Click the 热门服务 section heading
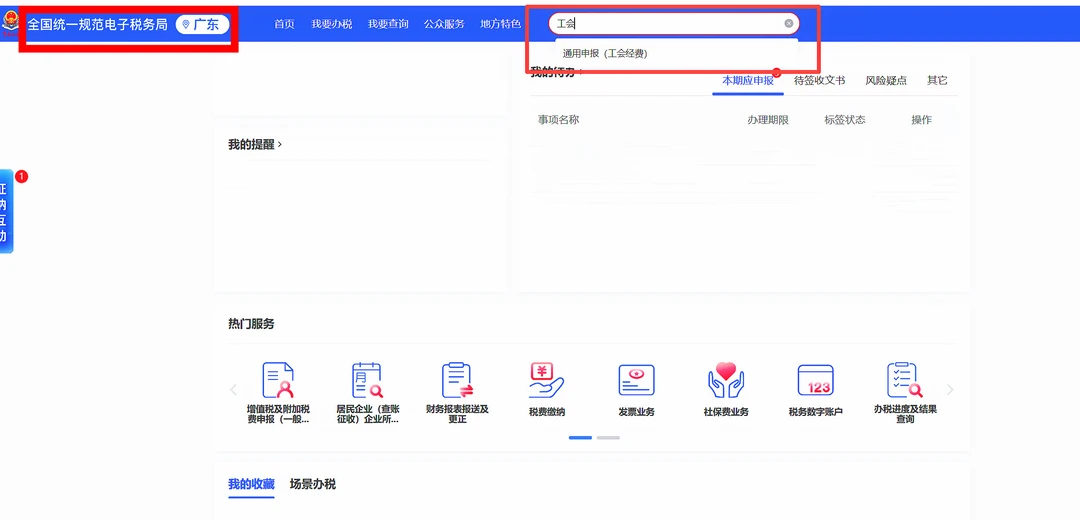Screen dimensions: 1080x520 (x=251, y=324)
